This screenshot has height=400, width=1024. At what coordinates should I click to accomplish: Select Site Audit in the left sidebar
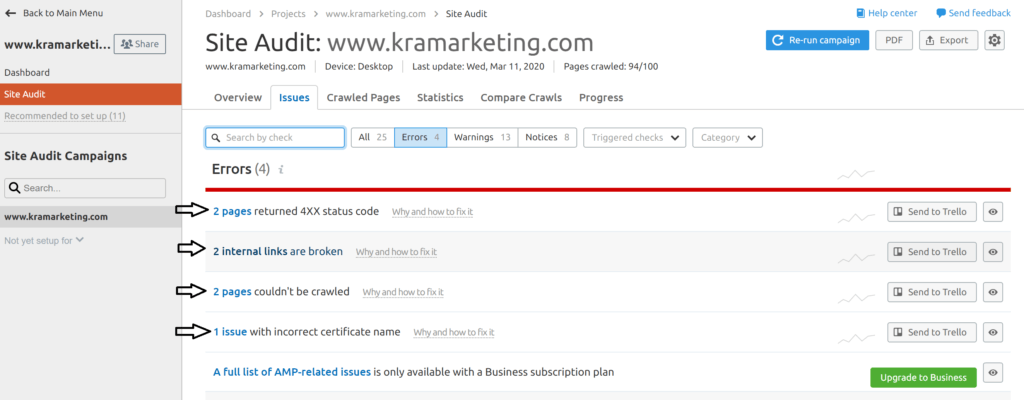coord(91,94)
